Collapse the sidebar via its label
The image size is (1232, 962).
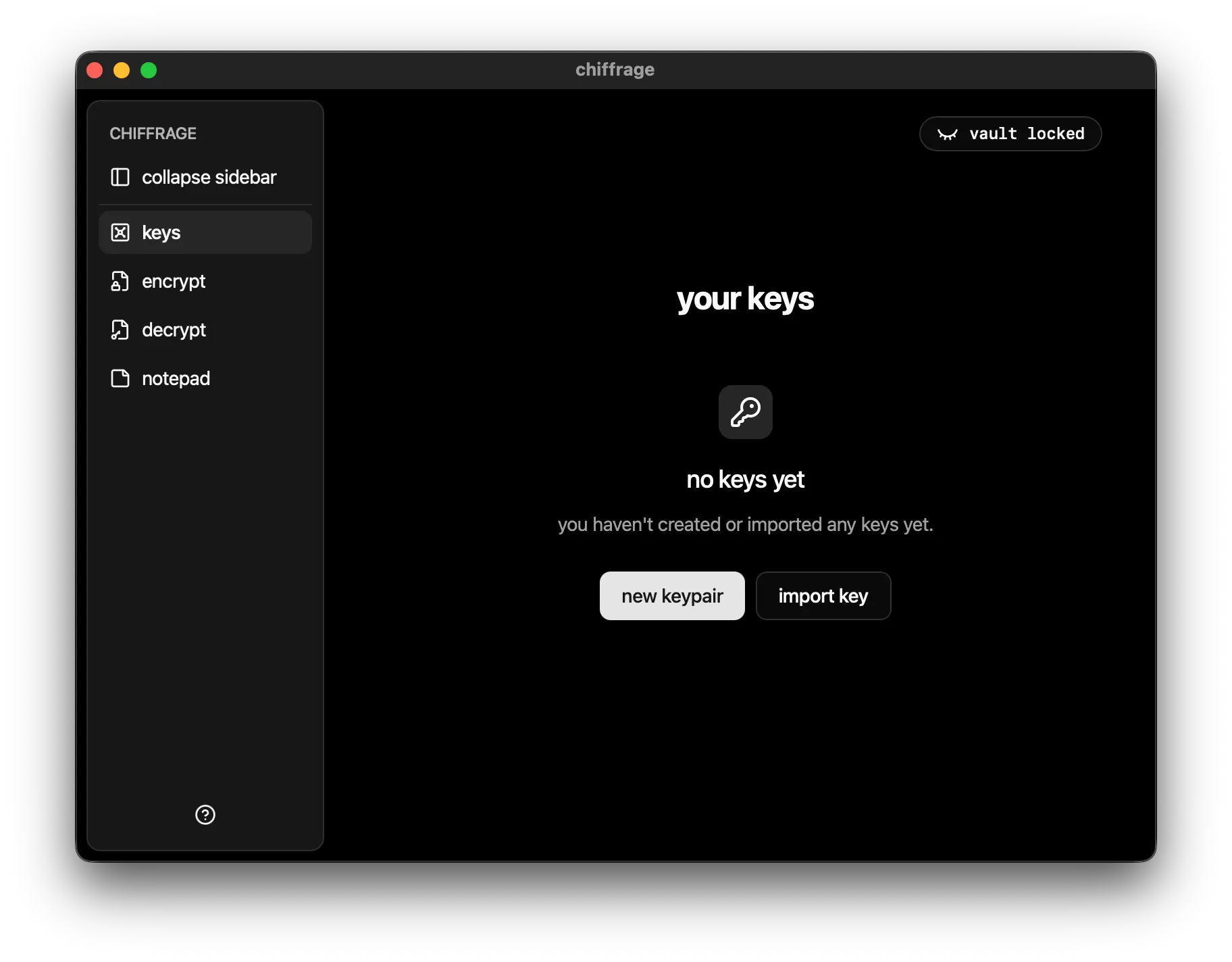tap(209, 177)
